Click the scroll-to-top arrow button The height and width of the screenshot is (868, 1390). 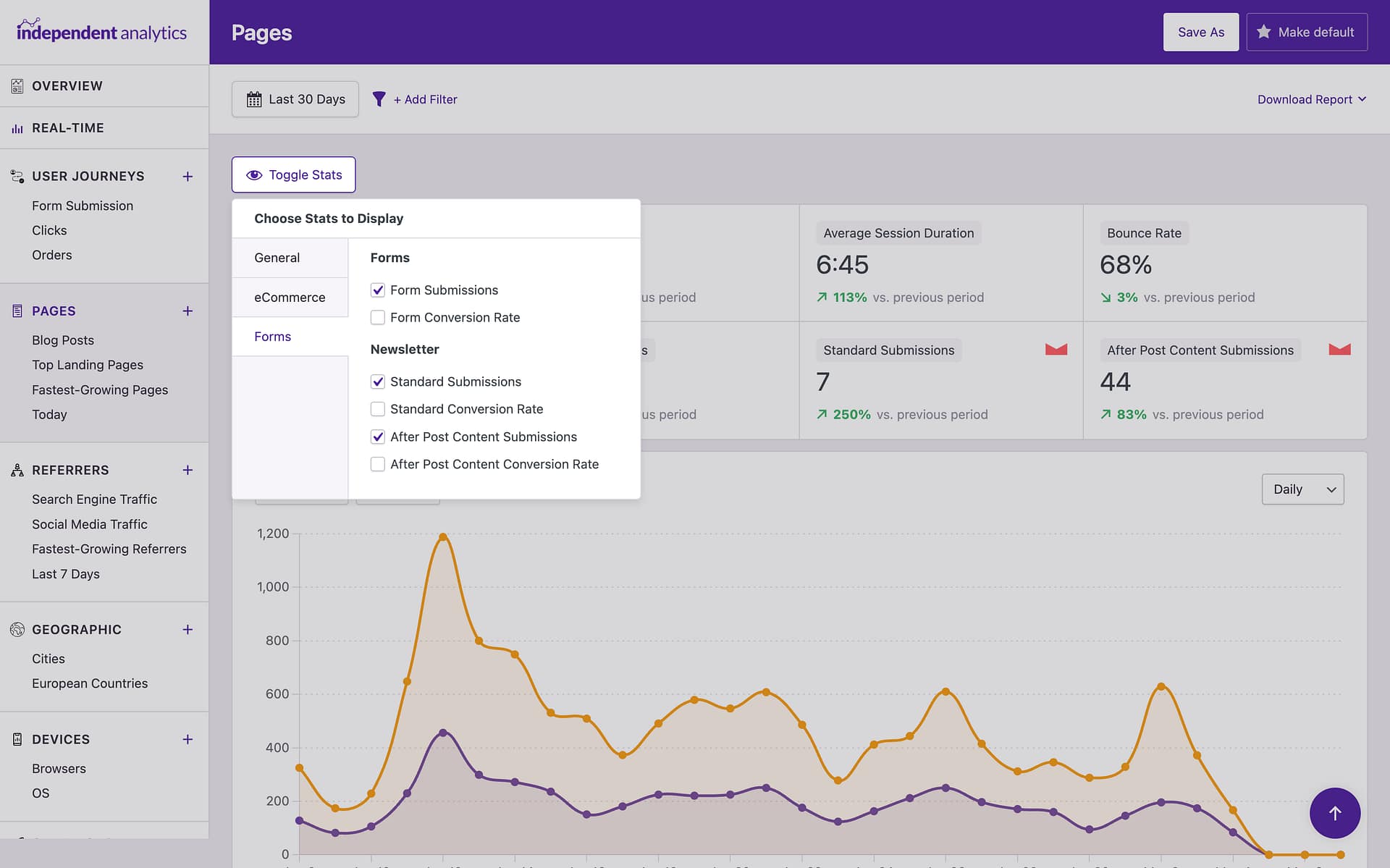pos(1334,813)
